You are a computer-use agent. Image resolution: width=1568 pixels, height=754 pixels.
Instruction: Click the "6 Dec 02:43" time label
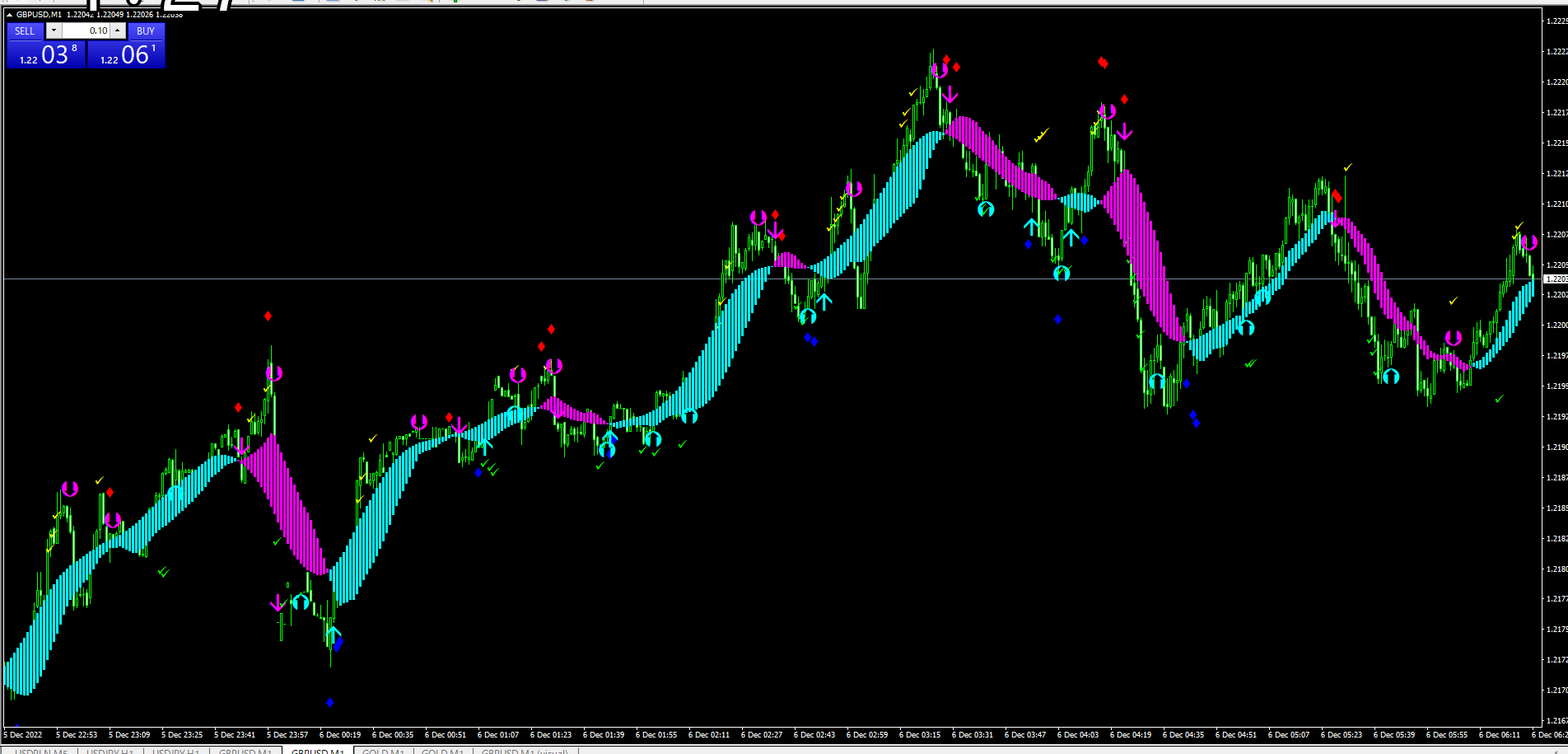pyautogui.click(x=814, y=734)
